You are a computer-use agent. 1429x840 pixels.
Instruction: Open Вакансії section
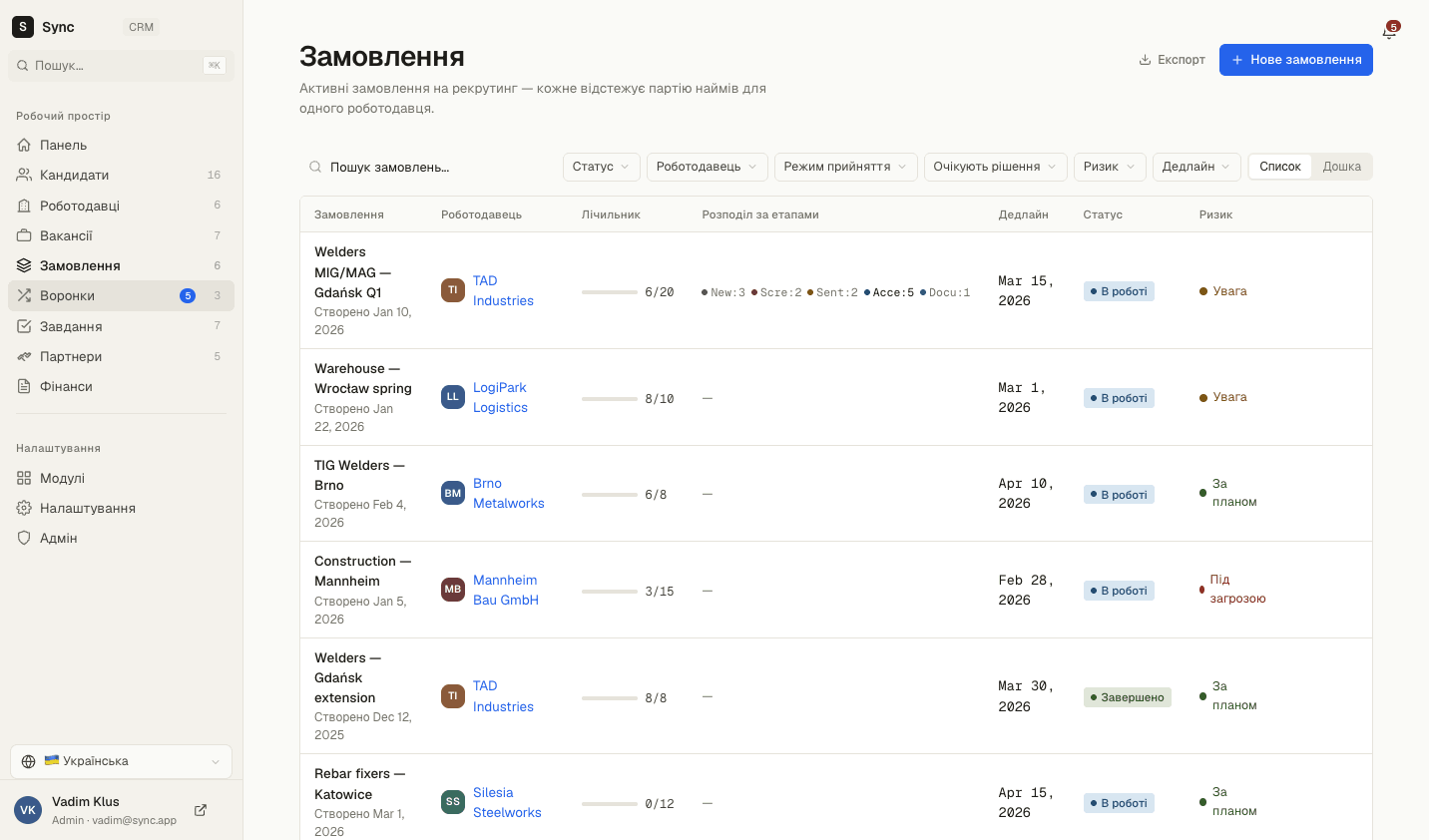click(x=121, y=235)
